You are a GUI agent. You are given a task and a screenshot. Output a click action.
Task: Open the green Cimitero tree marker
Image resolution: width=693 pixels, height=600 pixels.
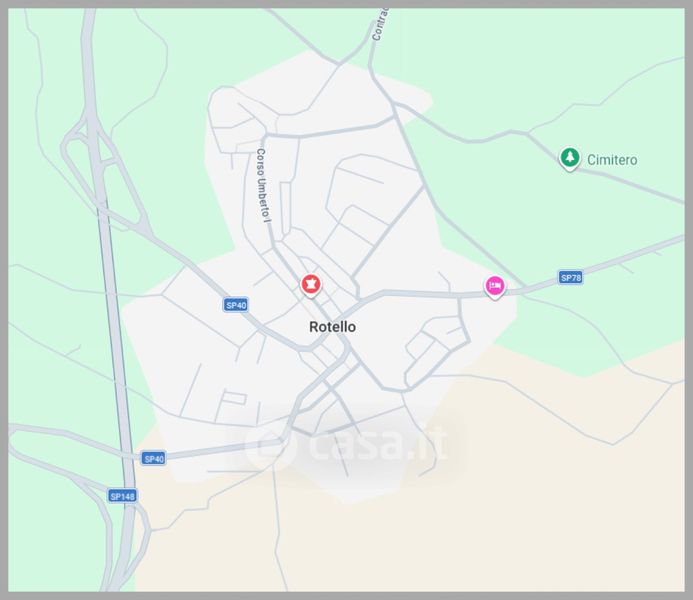570,158
